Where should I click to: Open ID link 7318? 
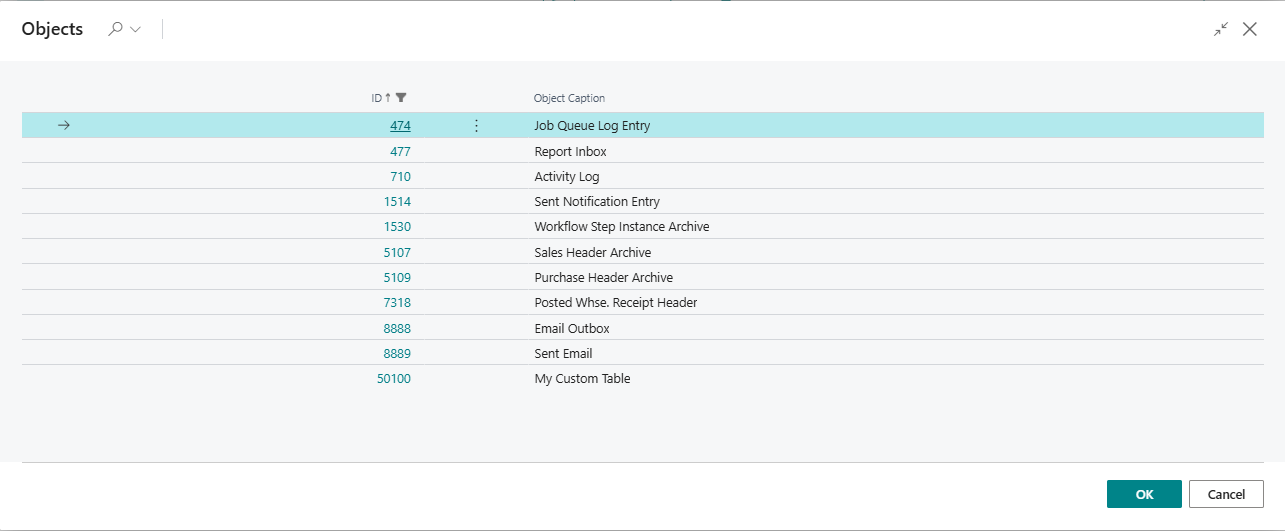(x=397, y=303)
